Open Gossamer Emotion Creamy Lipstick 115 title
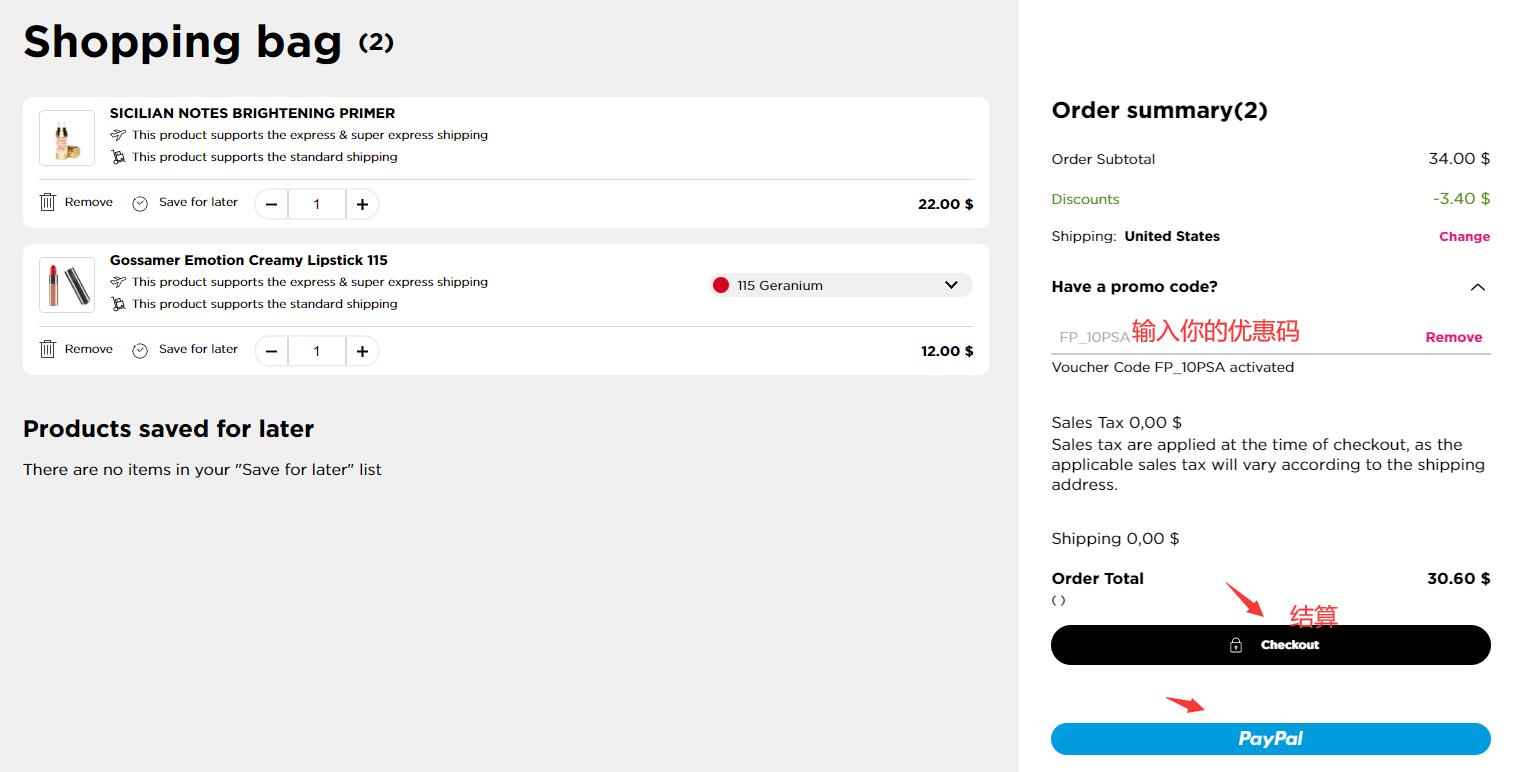The width and height of the screenshot is (1515, 772). [x=248, y=260]
